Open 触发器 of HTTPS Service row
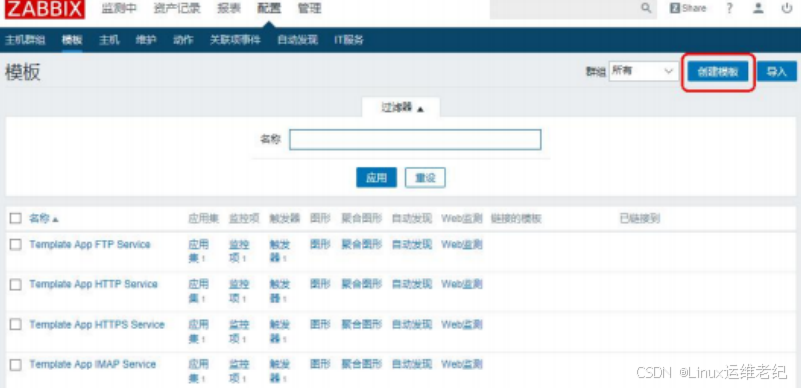Image resolution: width=801 pixels, height=388 pixels. click(x=279, y=331)
